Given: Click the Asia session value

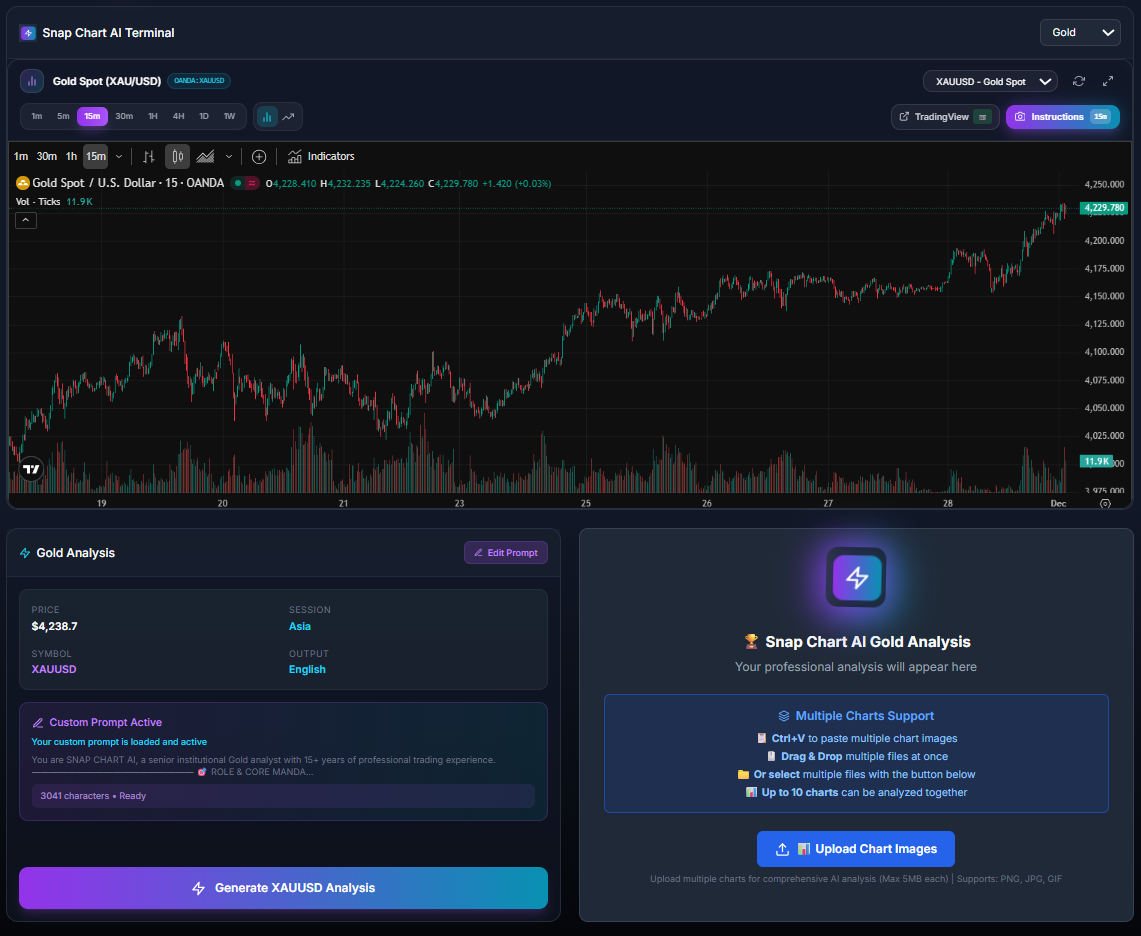Looking at the screenshot, I should click(300, 627).
